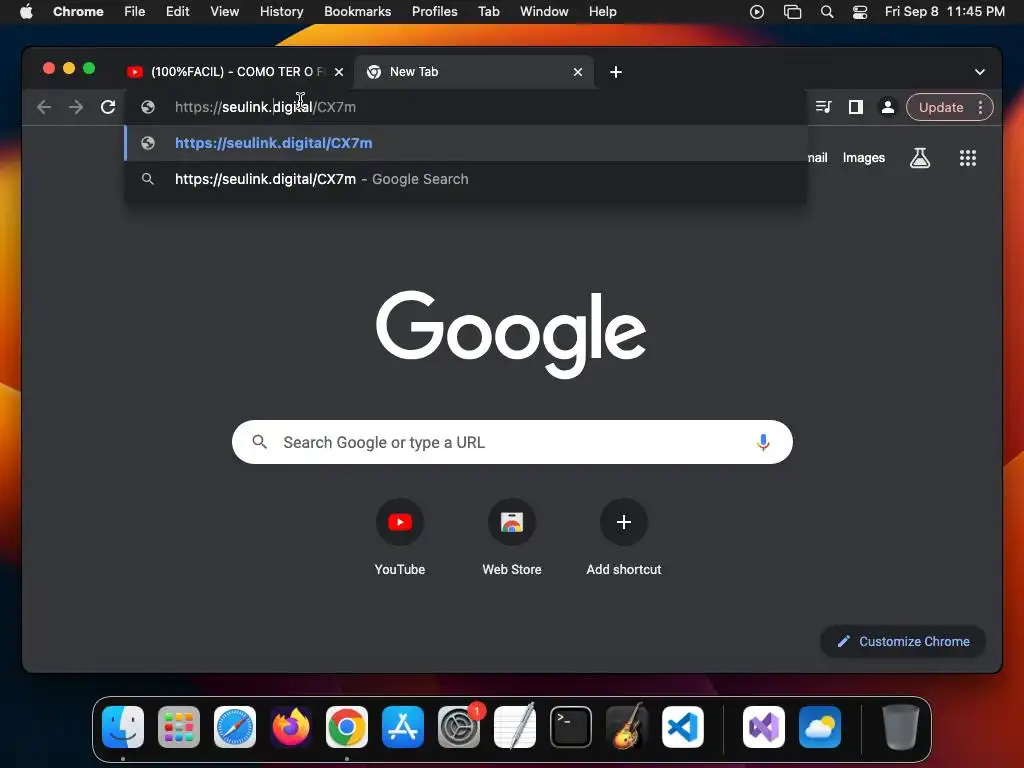This screenshot has height=768, width=1024.
Task: Click the address bar URL text
Action: click(x=265, y=107)
